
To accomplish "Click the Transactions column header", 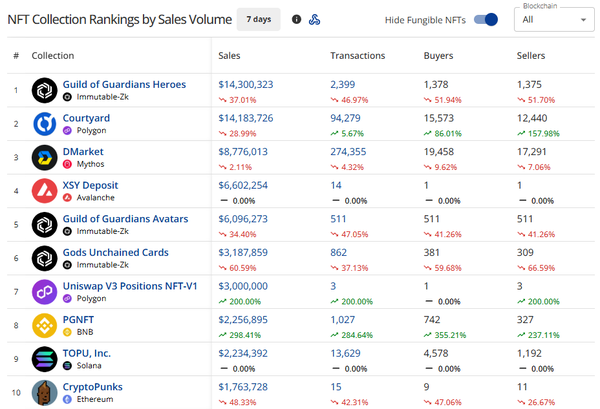I will (x=358, y=56).
